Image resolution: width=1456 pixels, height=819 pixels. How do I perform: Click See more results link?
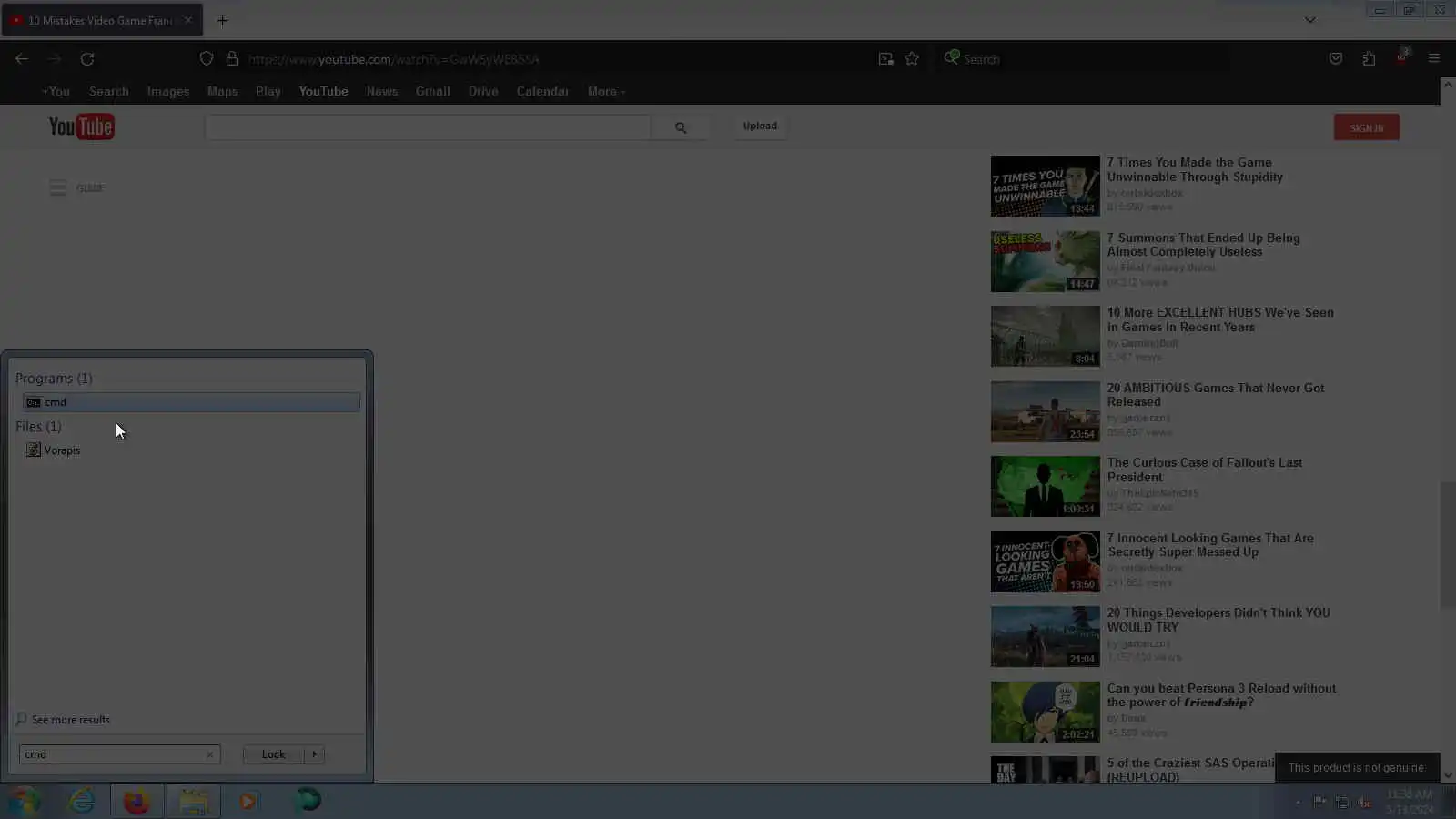pyautogui.click(x=70, y=720)
